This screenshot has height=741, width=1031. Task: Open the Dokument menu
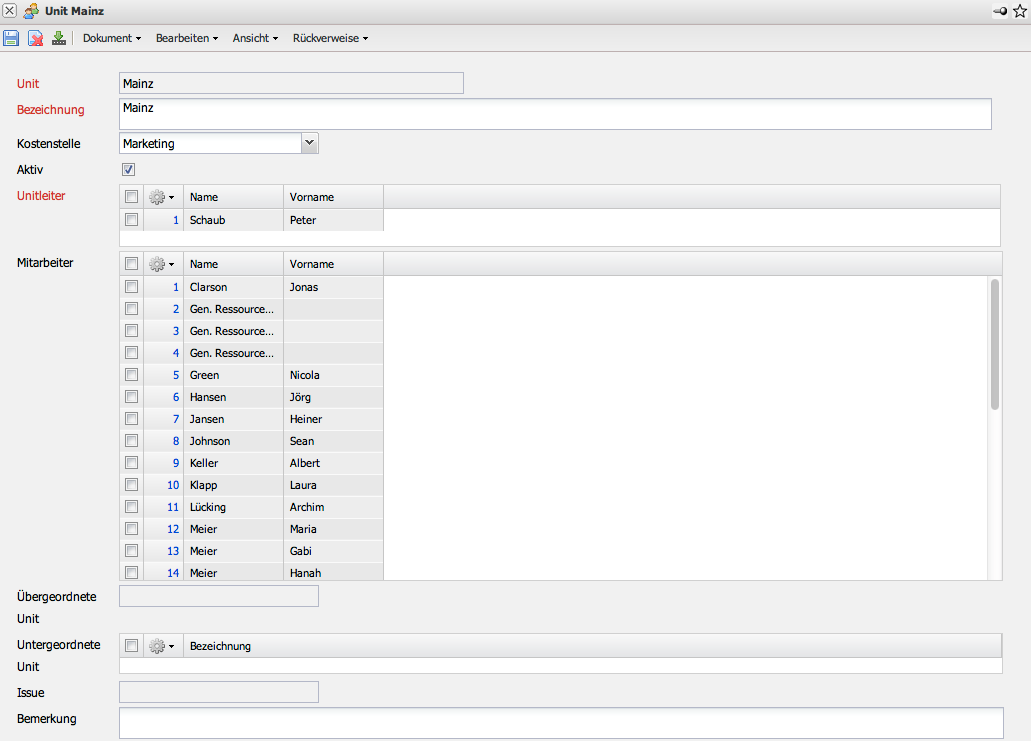(111, 38)
